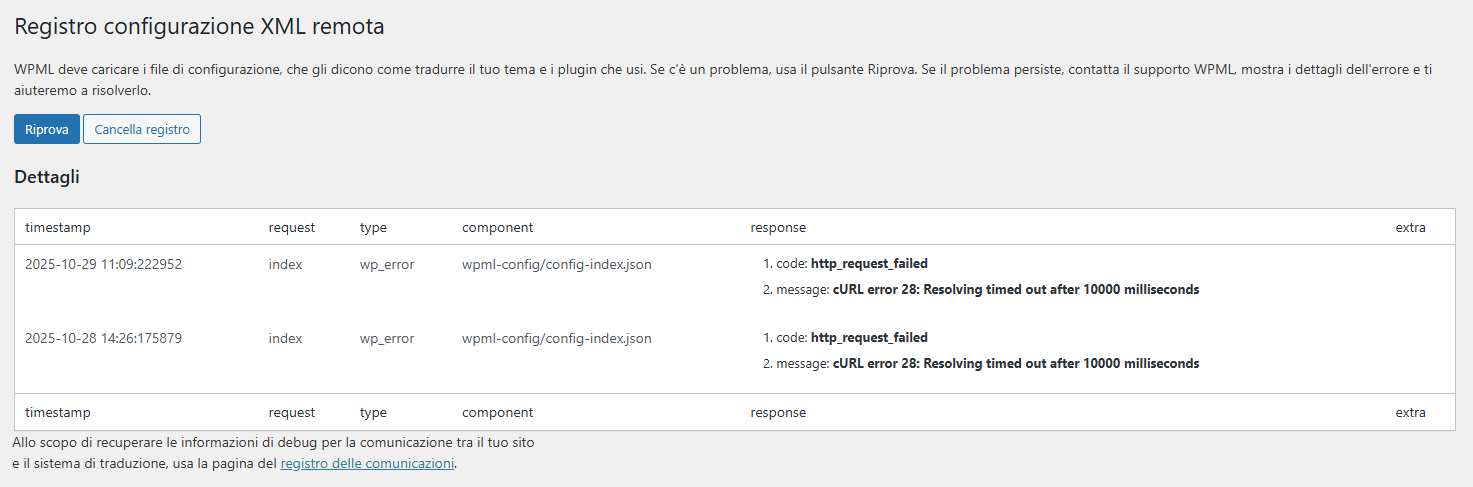This screenshot has height=487, width=1473.
Task: Click the Riprova button
Action: [x=47, y=129]
